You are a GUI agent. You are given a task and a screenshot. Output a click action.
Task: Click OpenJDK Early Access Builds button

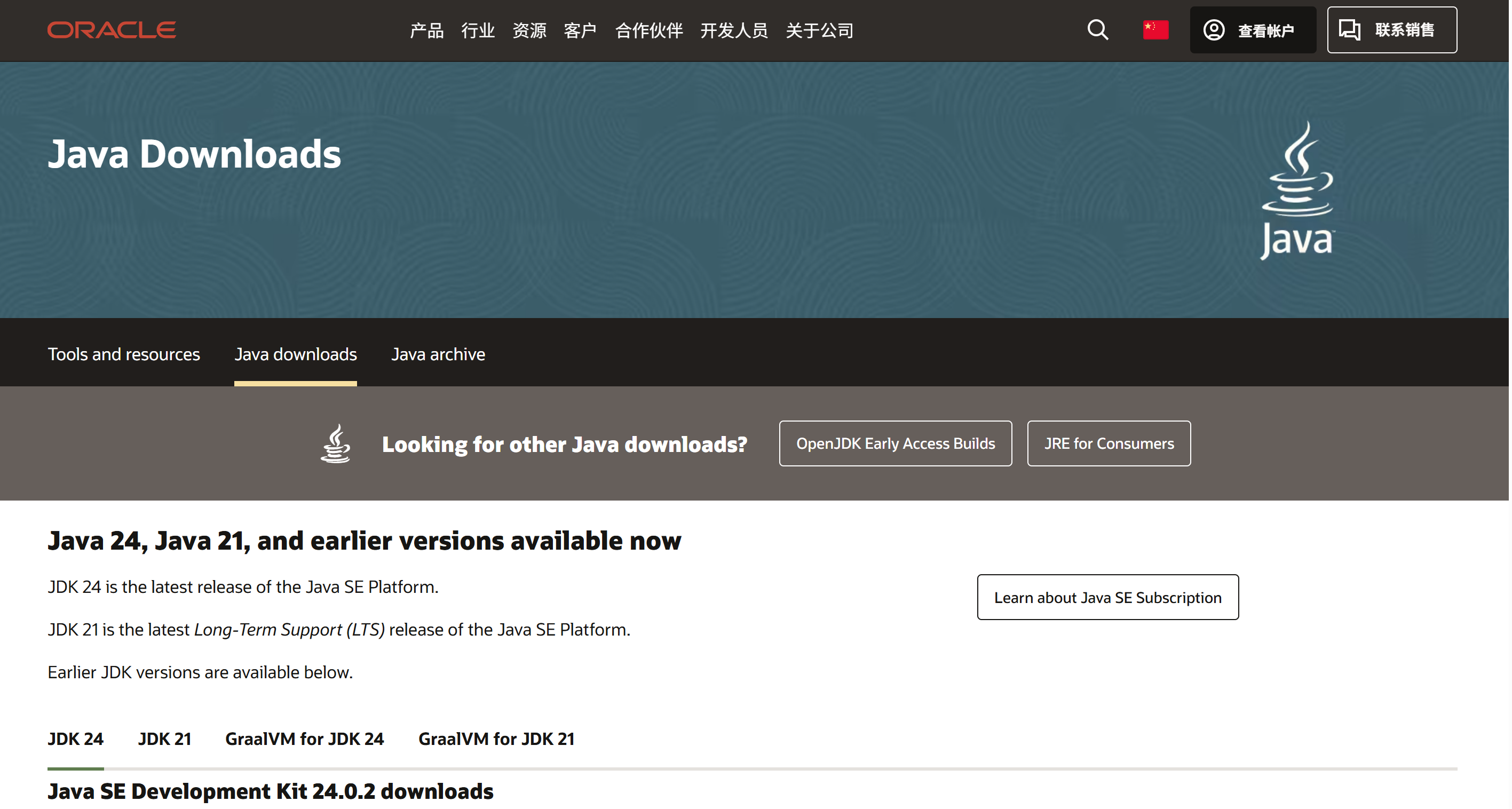coord(895,443)
